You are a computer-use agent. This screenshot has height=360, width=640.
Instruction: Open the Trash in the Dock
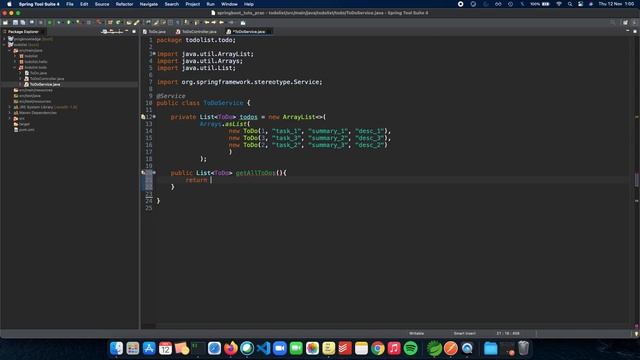click(523, 348)
